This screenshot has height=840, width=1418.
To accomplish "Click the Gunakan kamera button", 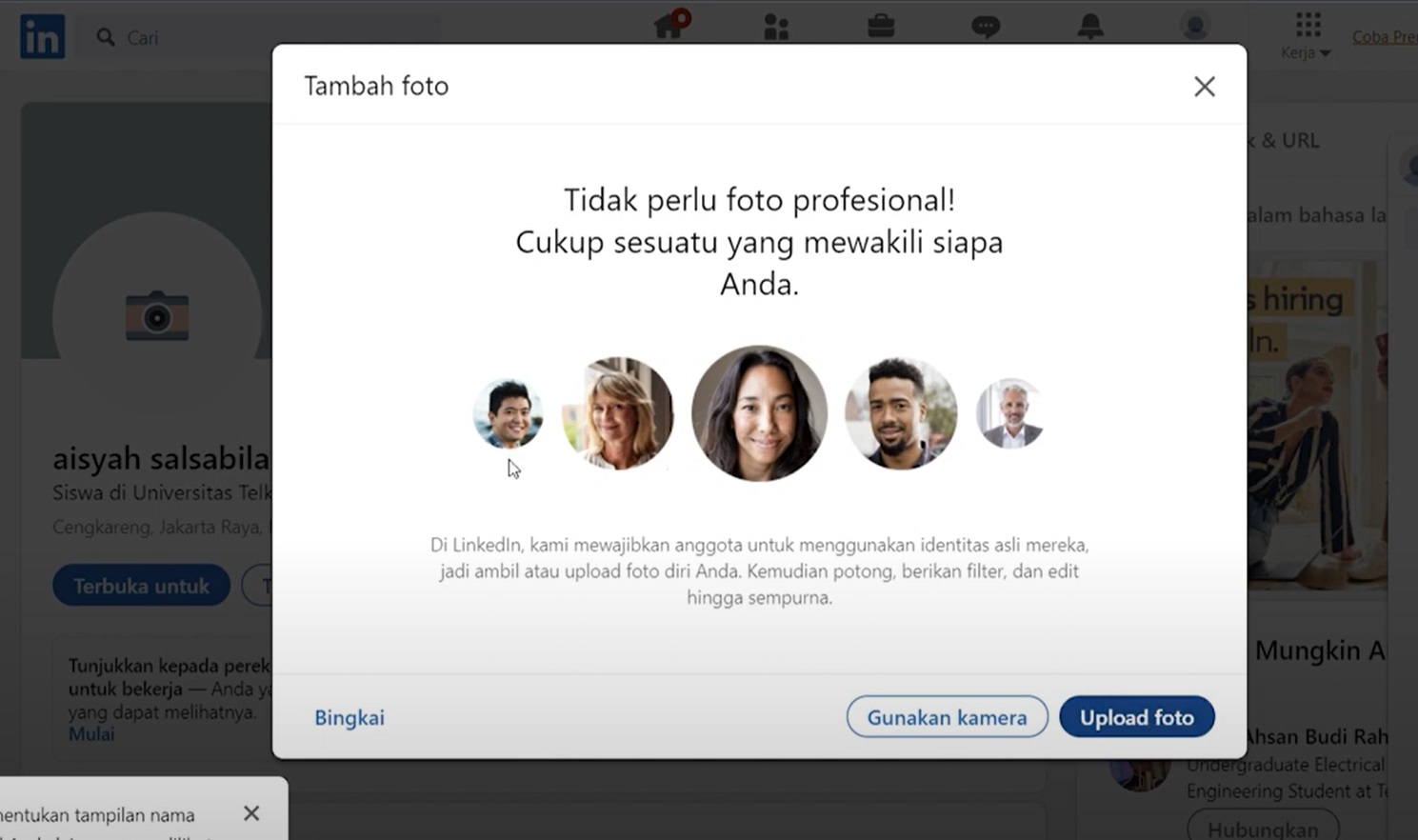I will pyautogui.click(x=947, y=717).
